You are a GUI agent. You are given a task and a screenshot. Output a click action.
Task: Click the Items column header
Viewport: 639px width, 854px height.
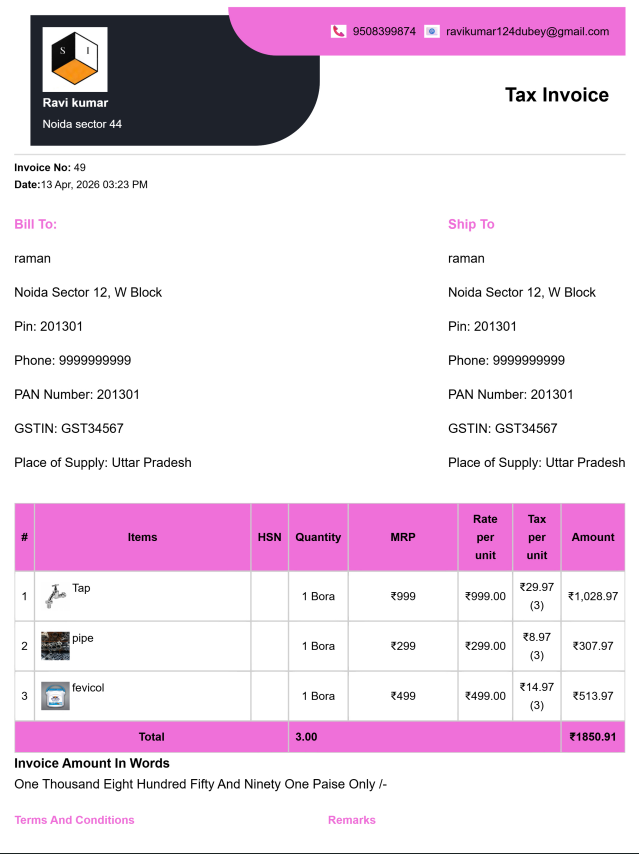(142, 537)
